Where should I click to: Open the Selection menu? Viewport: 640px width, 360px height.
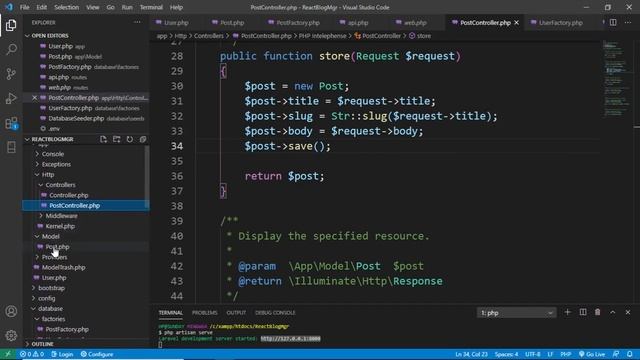(x=66, y=7)
